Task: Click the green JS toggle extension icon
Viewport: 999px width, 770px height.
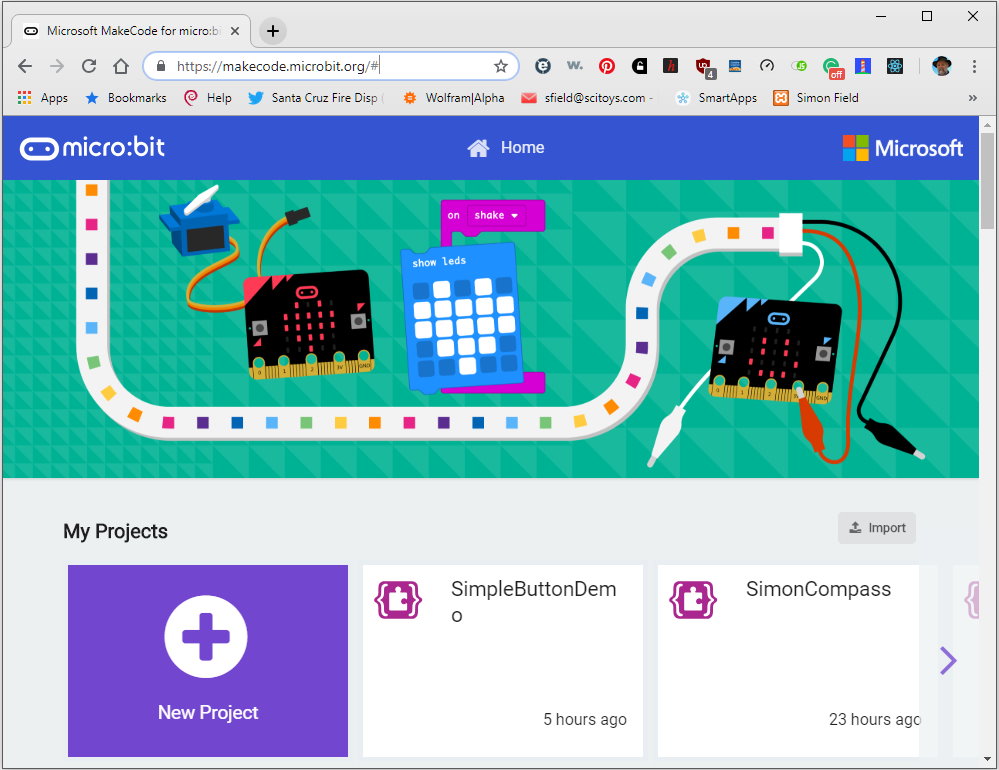Action: point(799,66)
